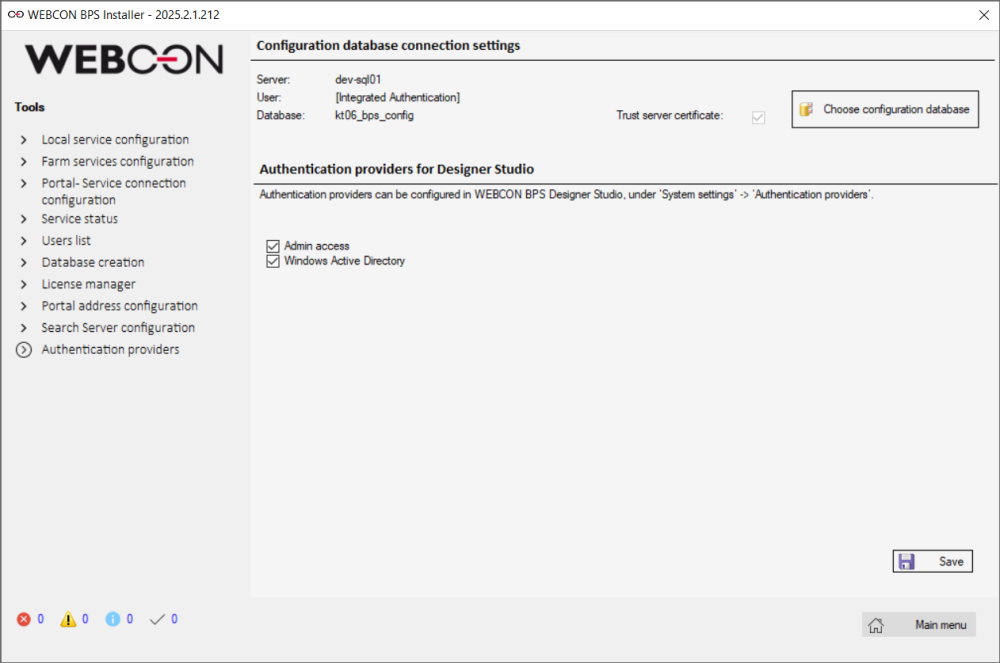Open the License manager tool

coord(88,284)
